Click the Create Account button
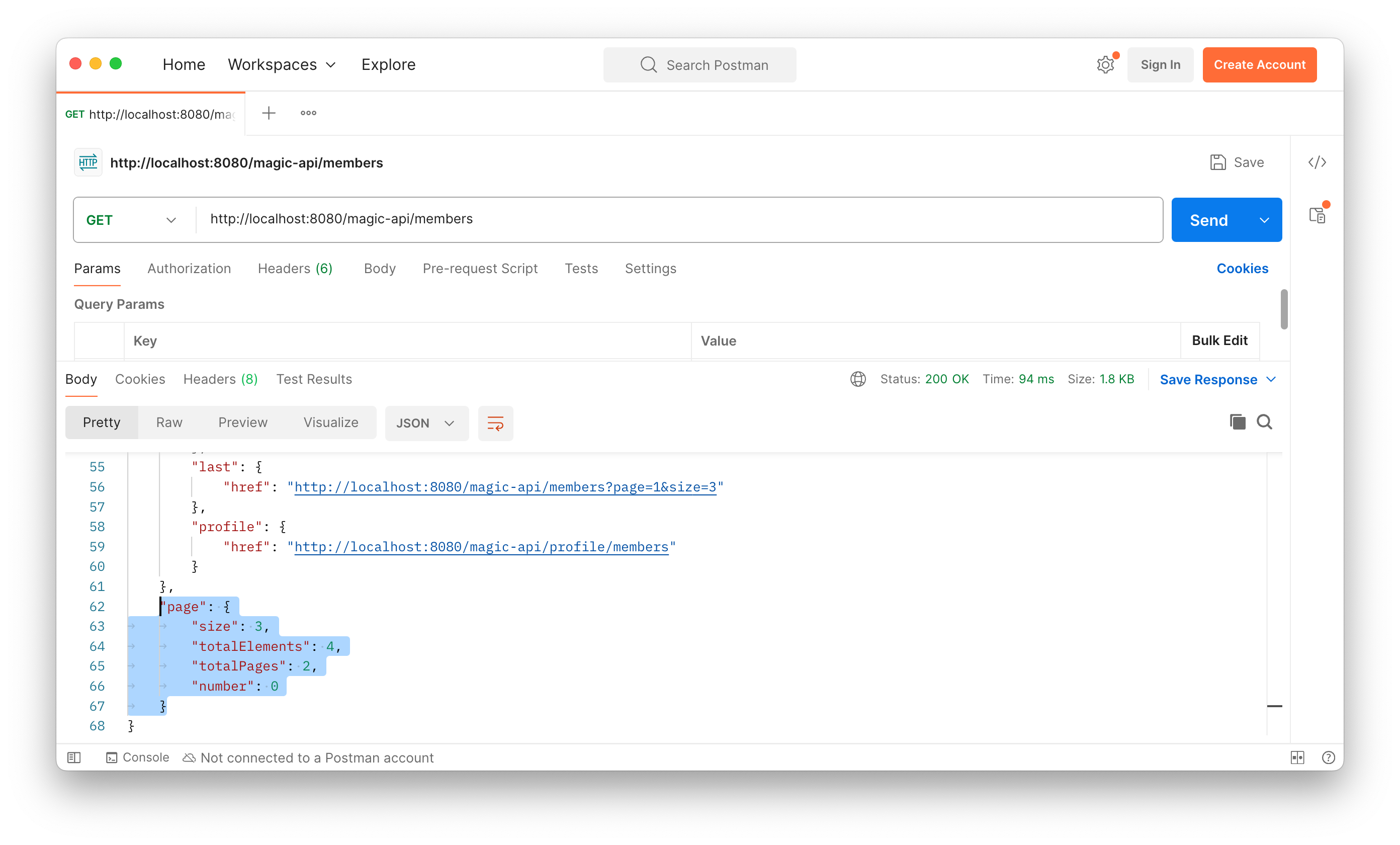This screenshot has height=845, width=1400. tap(1259, 65)
